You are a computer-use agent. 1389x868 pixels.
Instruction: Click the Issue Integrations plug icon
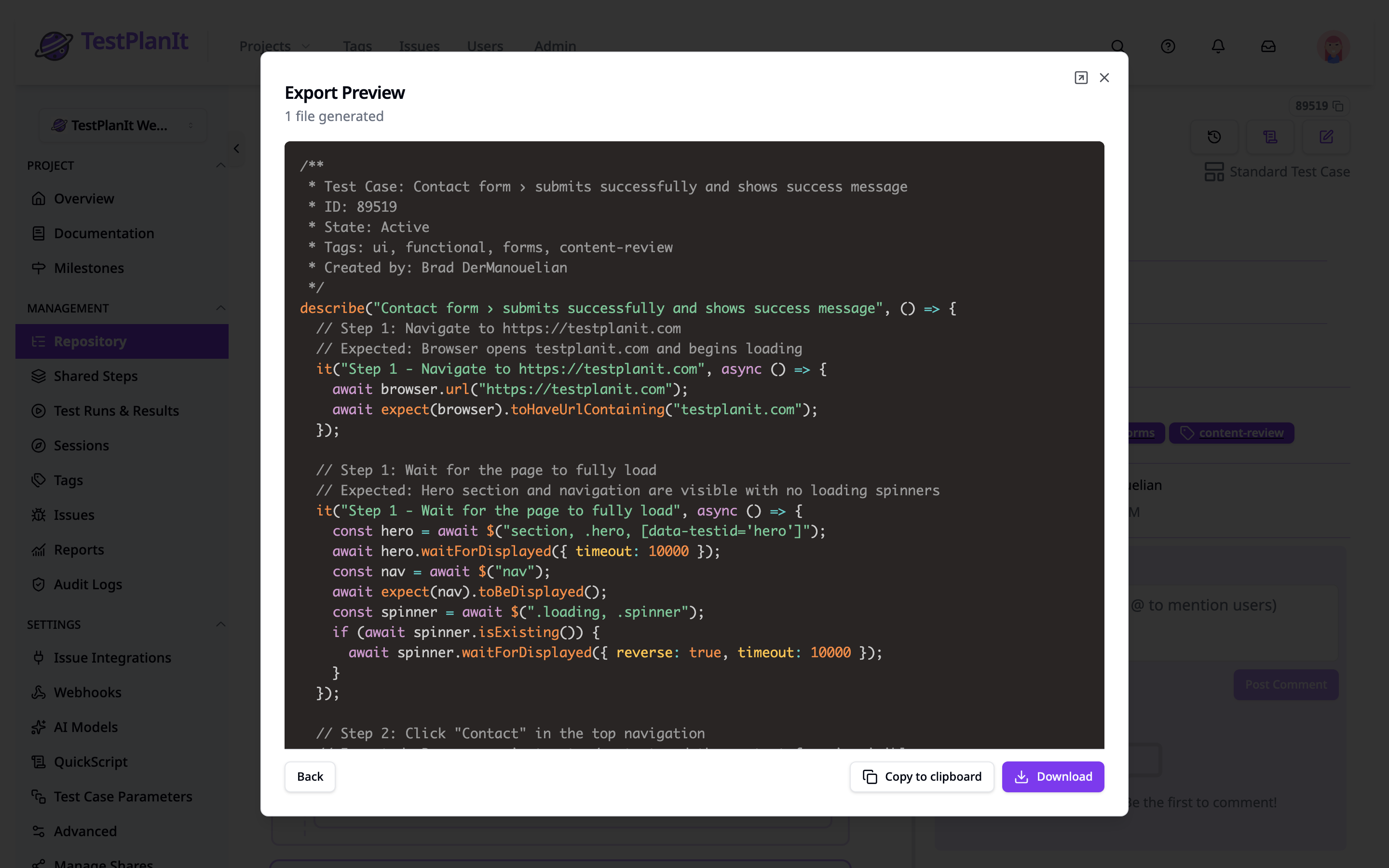click(x=39, y=657)
